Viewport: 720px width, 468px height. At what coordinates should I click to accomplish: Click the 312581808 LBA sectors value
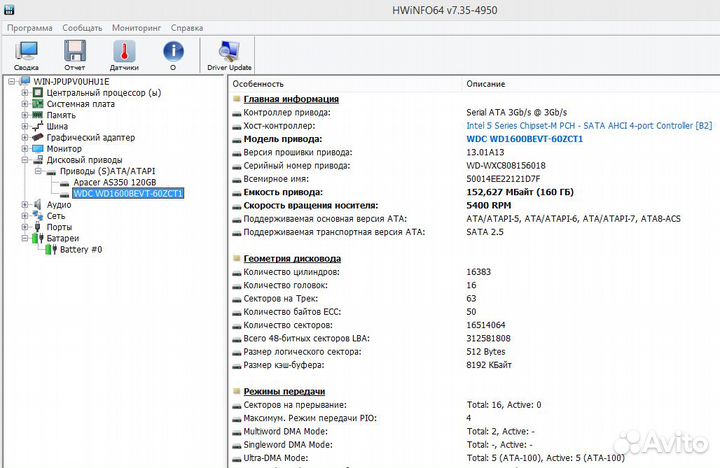pos(488,338)
